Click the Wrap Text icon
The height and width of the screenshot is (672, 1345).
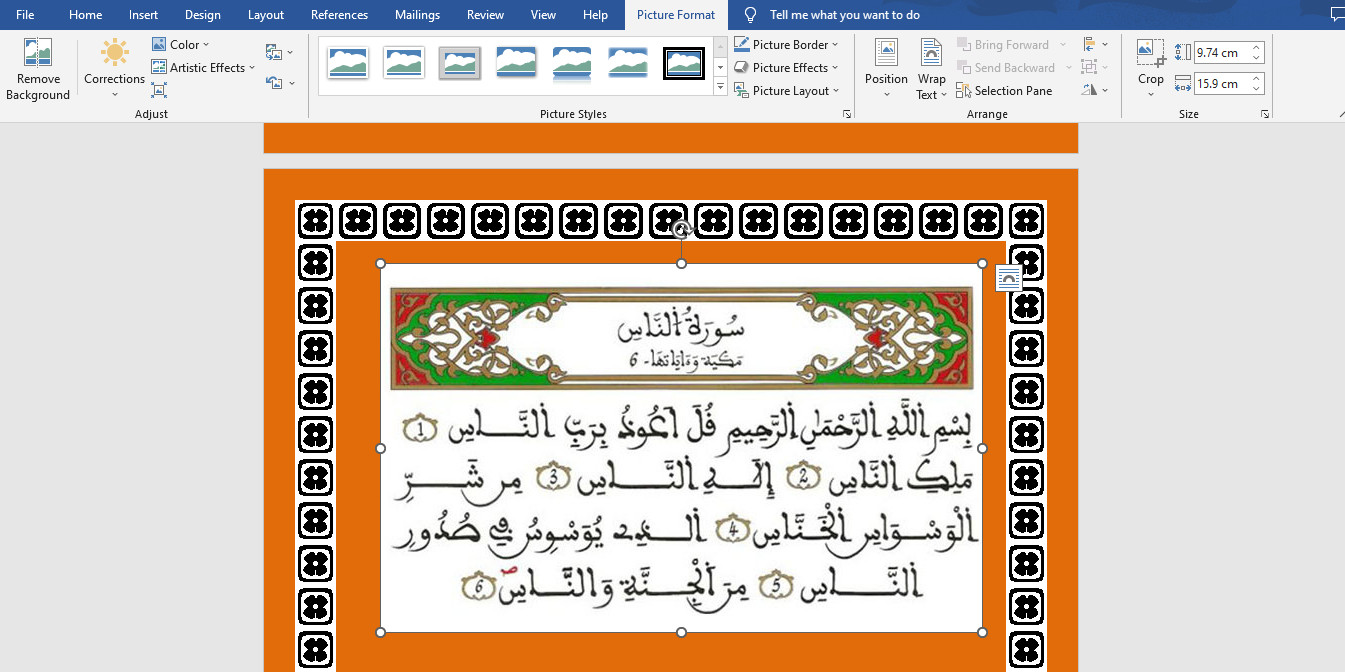[931, 52]
